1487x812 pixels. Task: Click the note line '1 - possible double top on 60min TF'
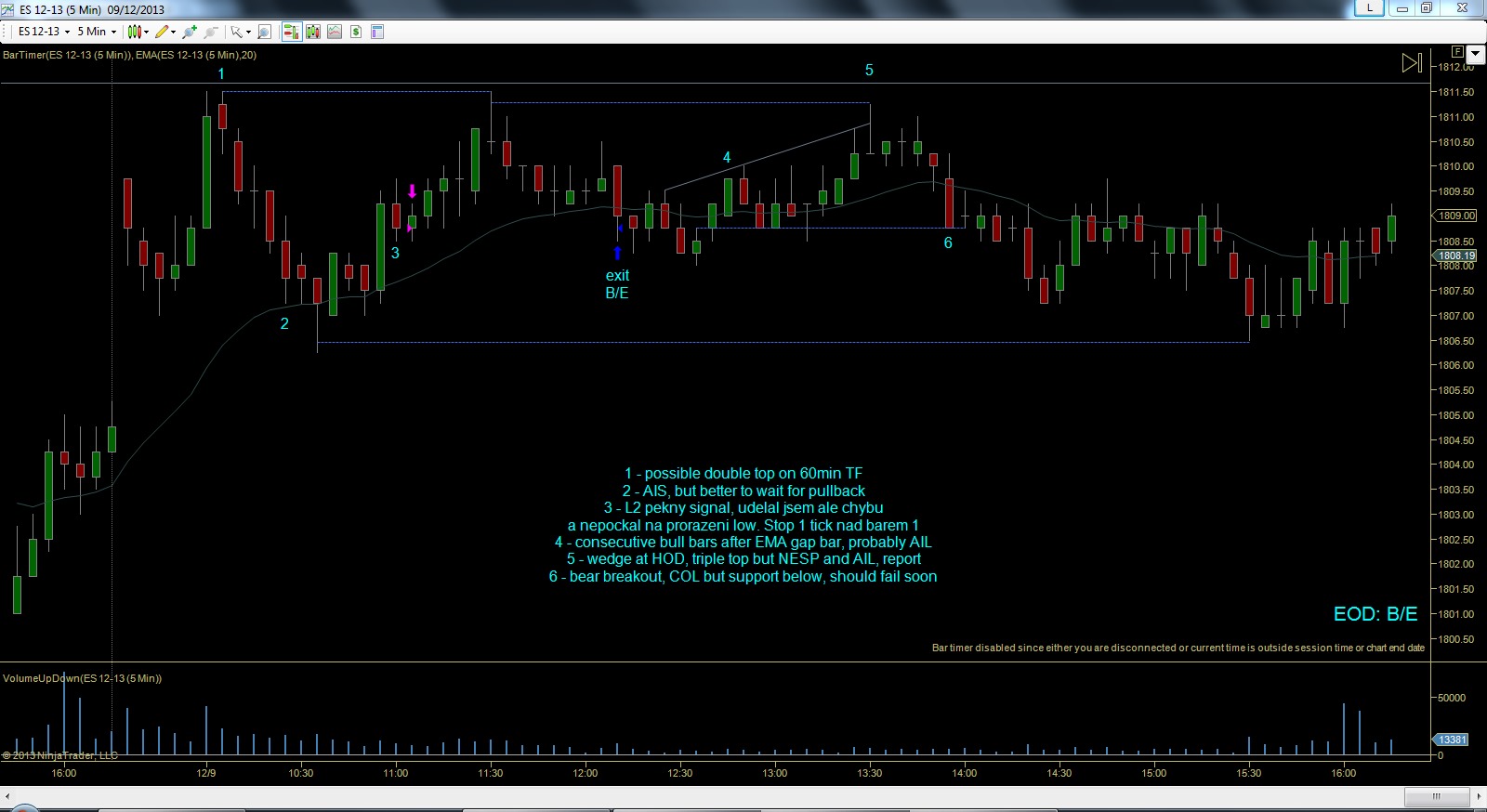tap(743, 474)
